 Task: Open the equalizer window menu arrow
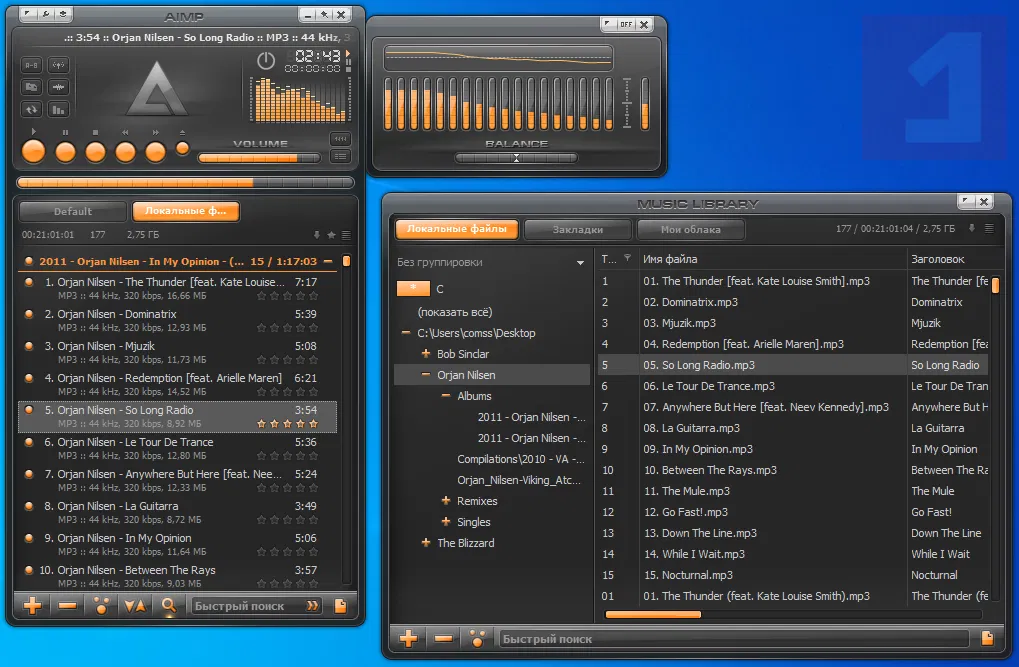pyautogui.click(x=608, y=25)
